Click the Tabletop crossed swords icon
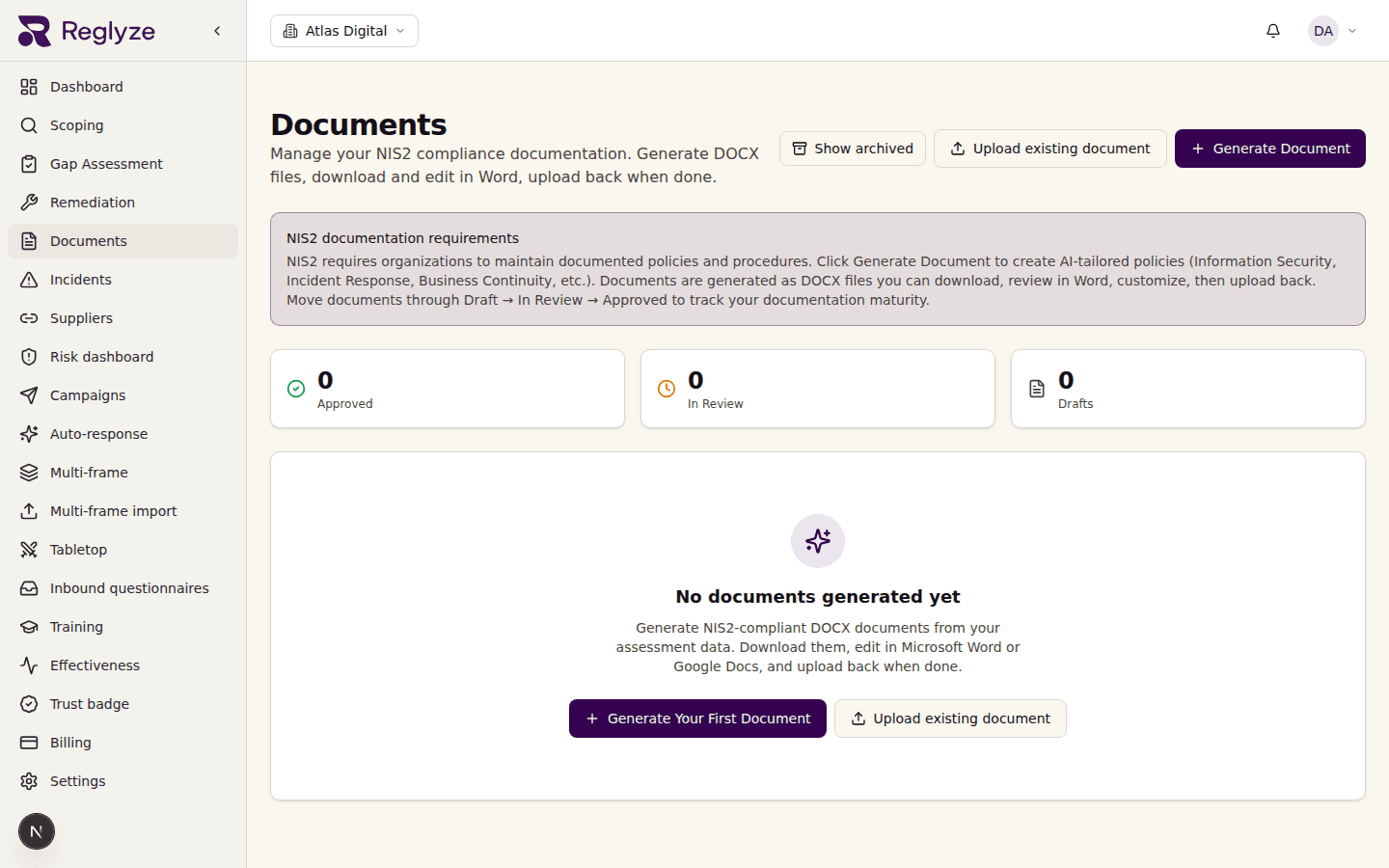The image size is (1389, 868). pos(29,550)
